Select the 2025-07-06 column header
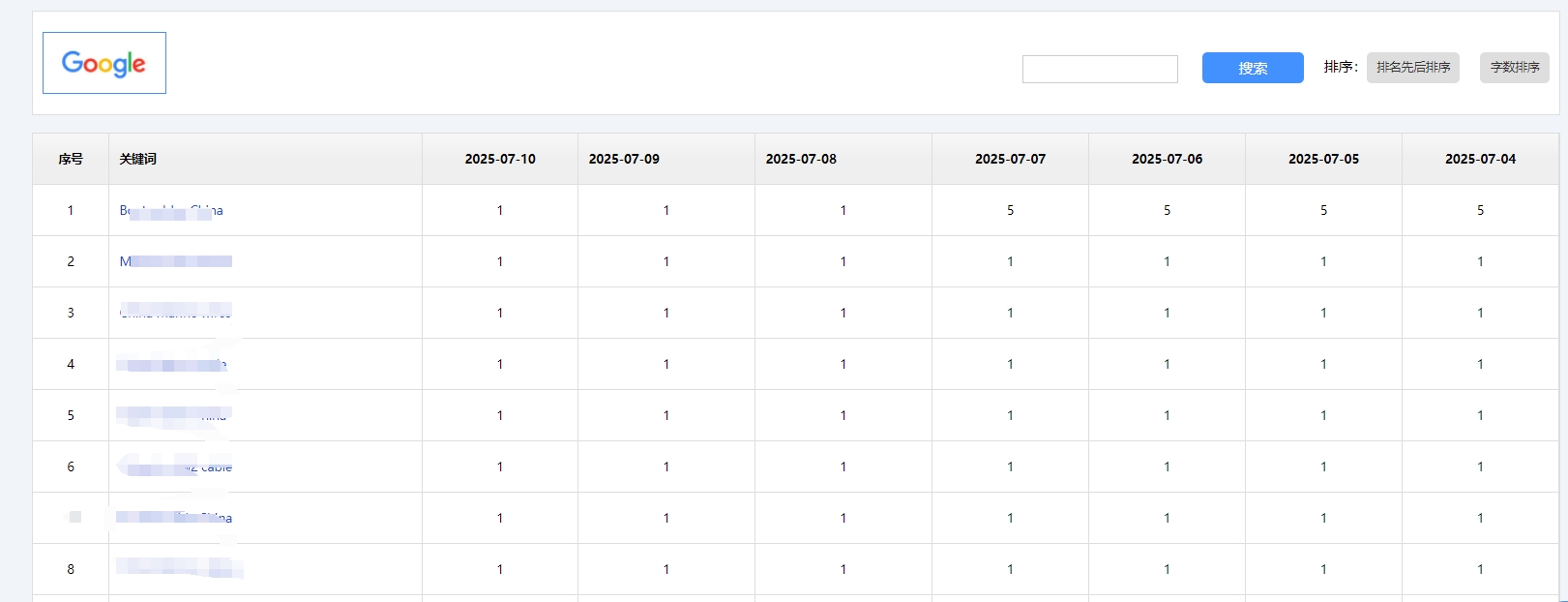Image resolution: width=1568 pixels, height=602 pixels. [x=1167, y=159]
